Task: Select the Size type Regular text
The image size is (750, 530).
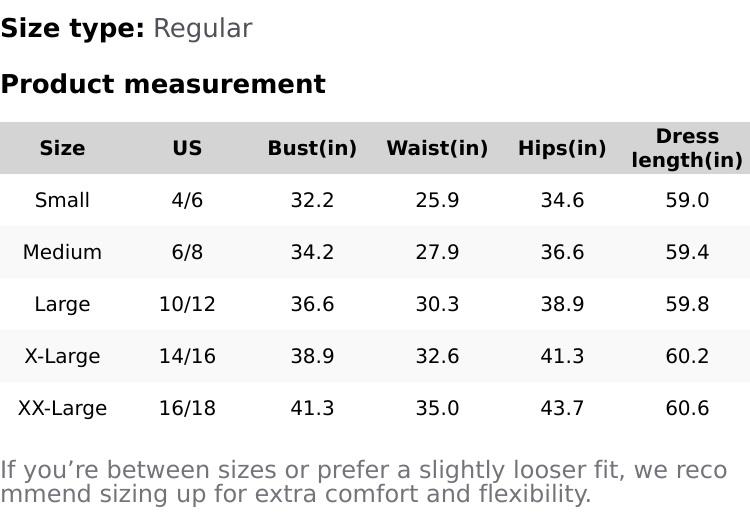Action: [126, 28]
